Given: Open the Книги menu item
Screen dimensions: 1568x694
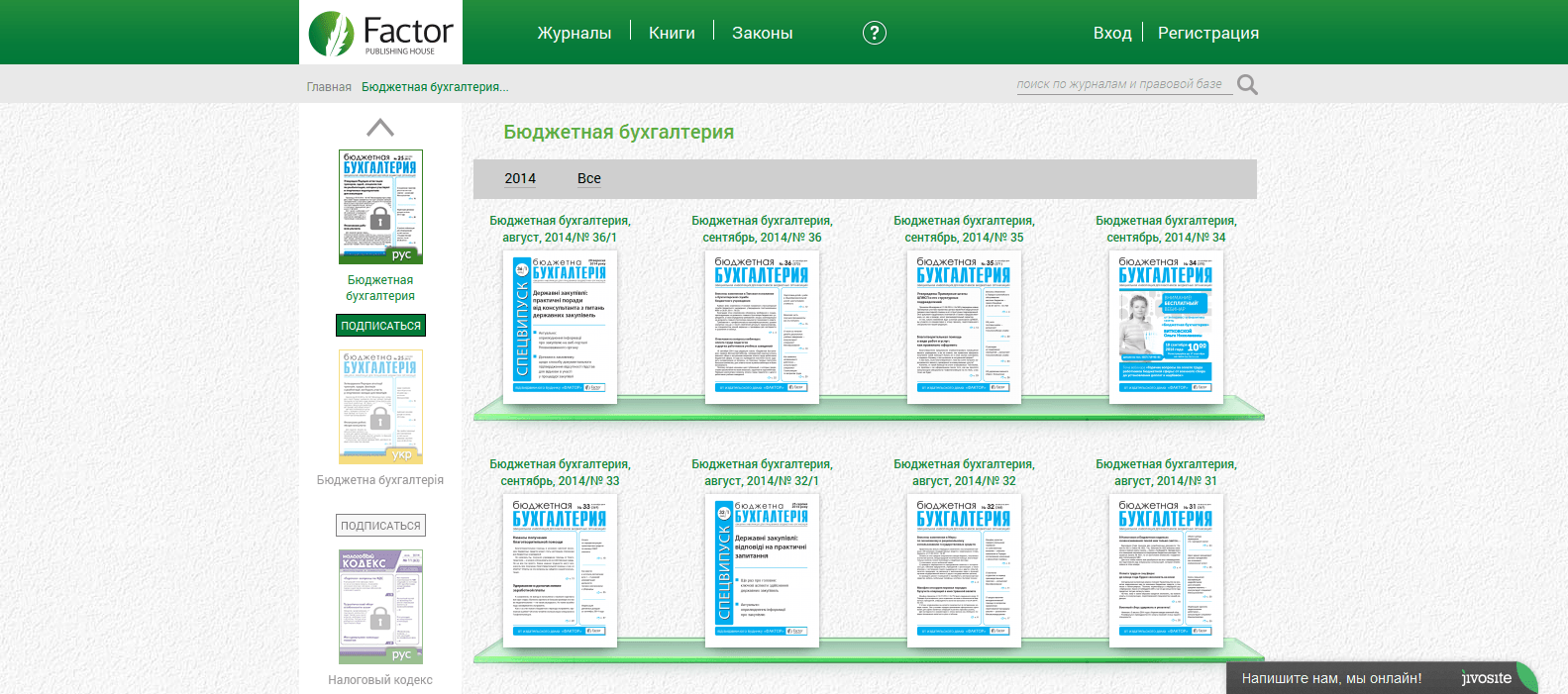Looking at the screenshot, I should click(x=672, y=33).
